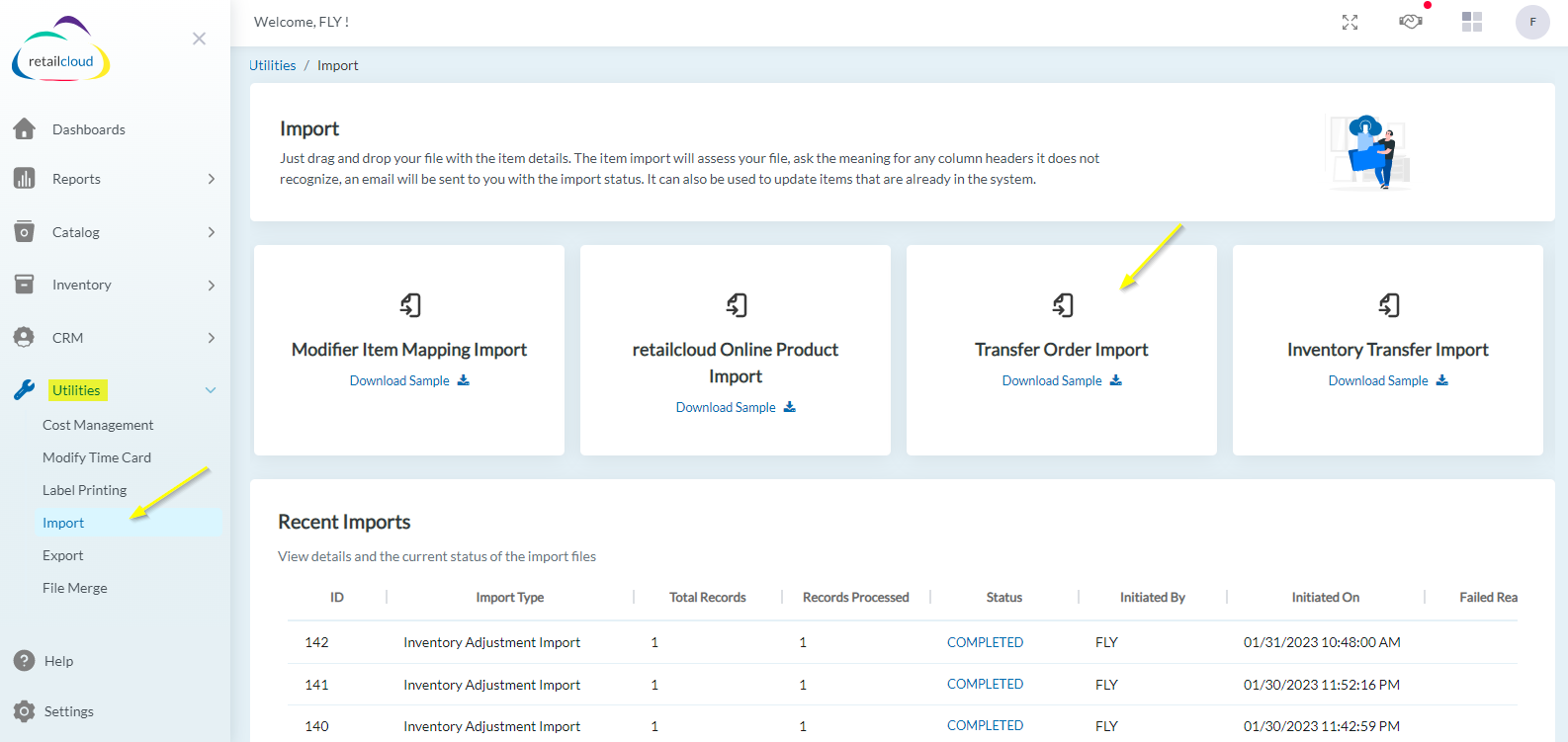Click date 01/30/2023 11:52:16 PM
The width and height of the screenshot is (1568, 742).
[1322, 685]
